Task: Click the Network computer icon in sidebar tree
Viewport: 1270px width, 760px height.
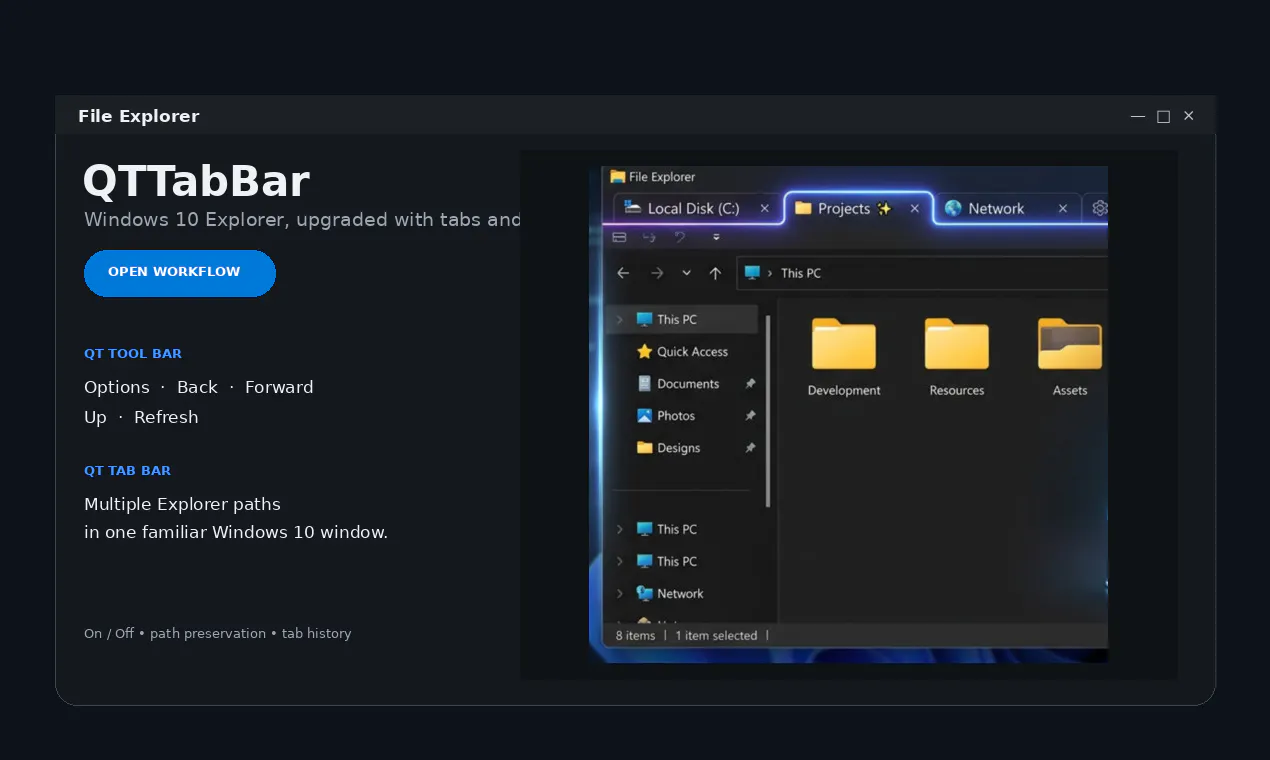Action: tap(645, 593)
